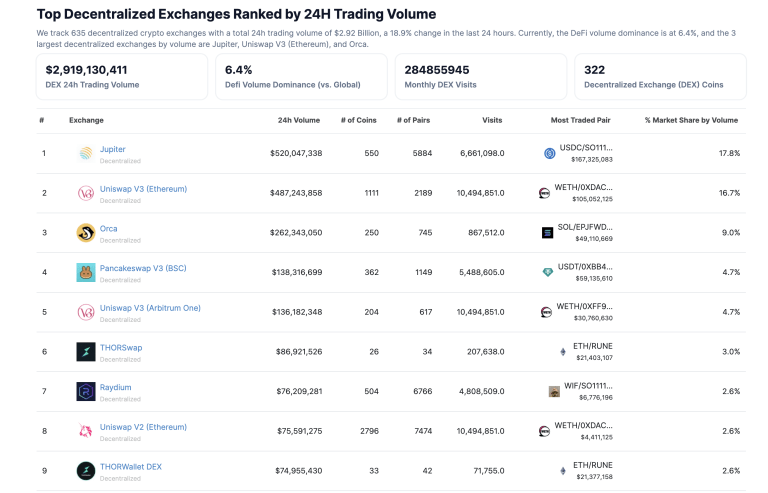Screen dimensions: 768x493
Task: Sort table by 24h Volume column
Action: [299, 120]
